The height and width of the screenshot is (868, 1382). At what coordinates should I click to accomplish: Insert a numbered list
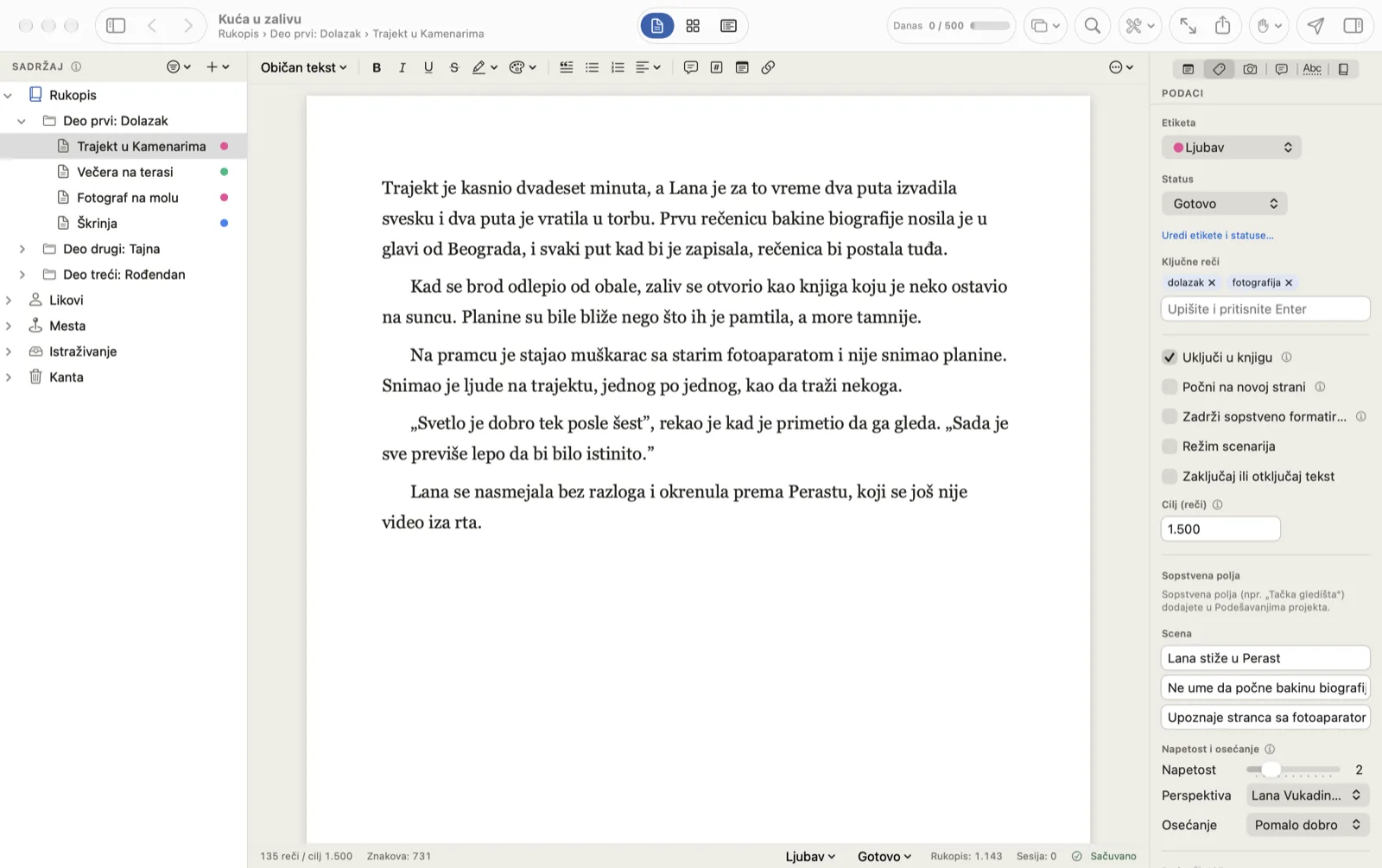[618, 67]
